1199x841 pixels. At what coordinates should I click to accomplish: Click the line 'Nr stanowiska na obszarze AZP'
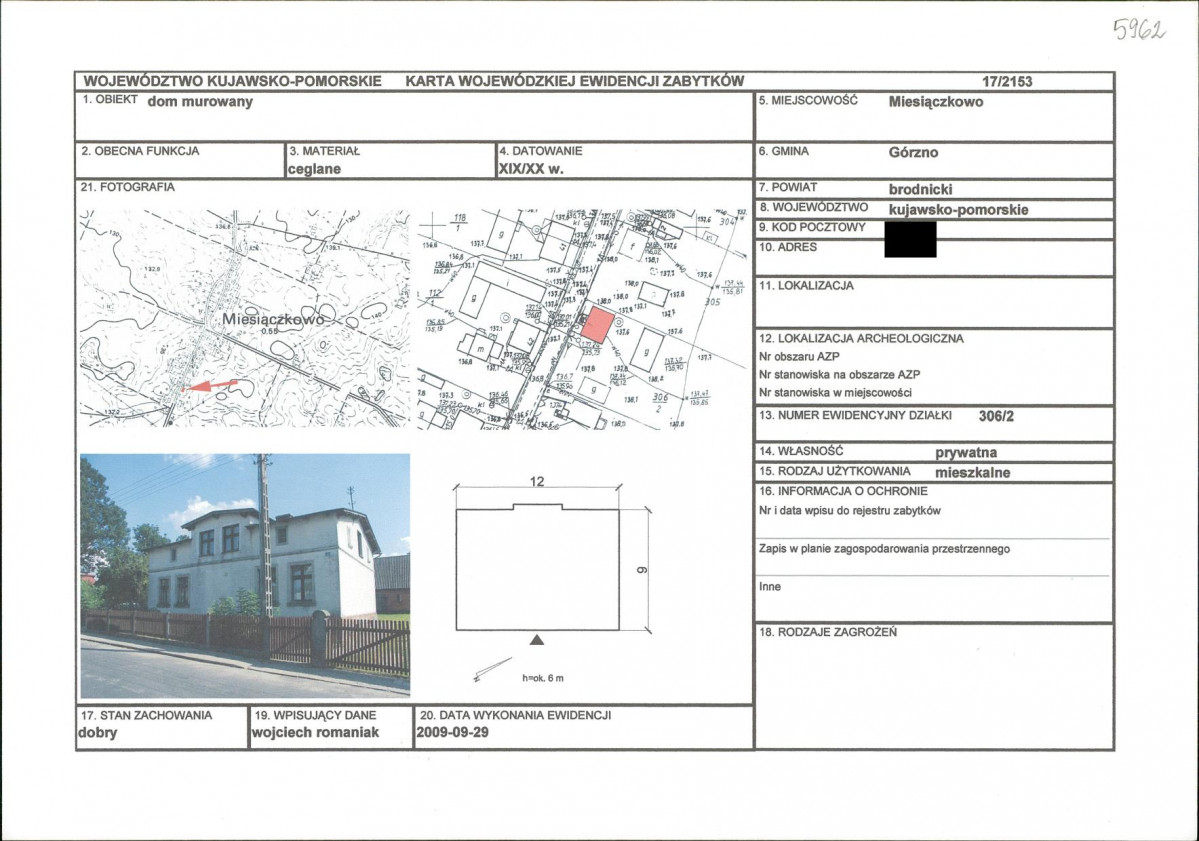click(x=840, y=375)
